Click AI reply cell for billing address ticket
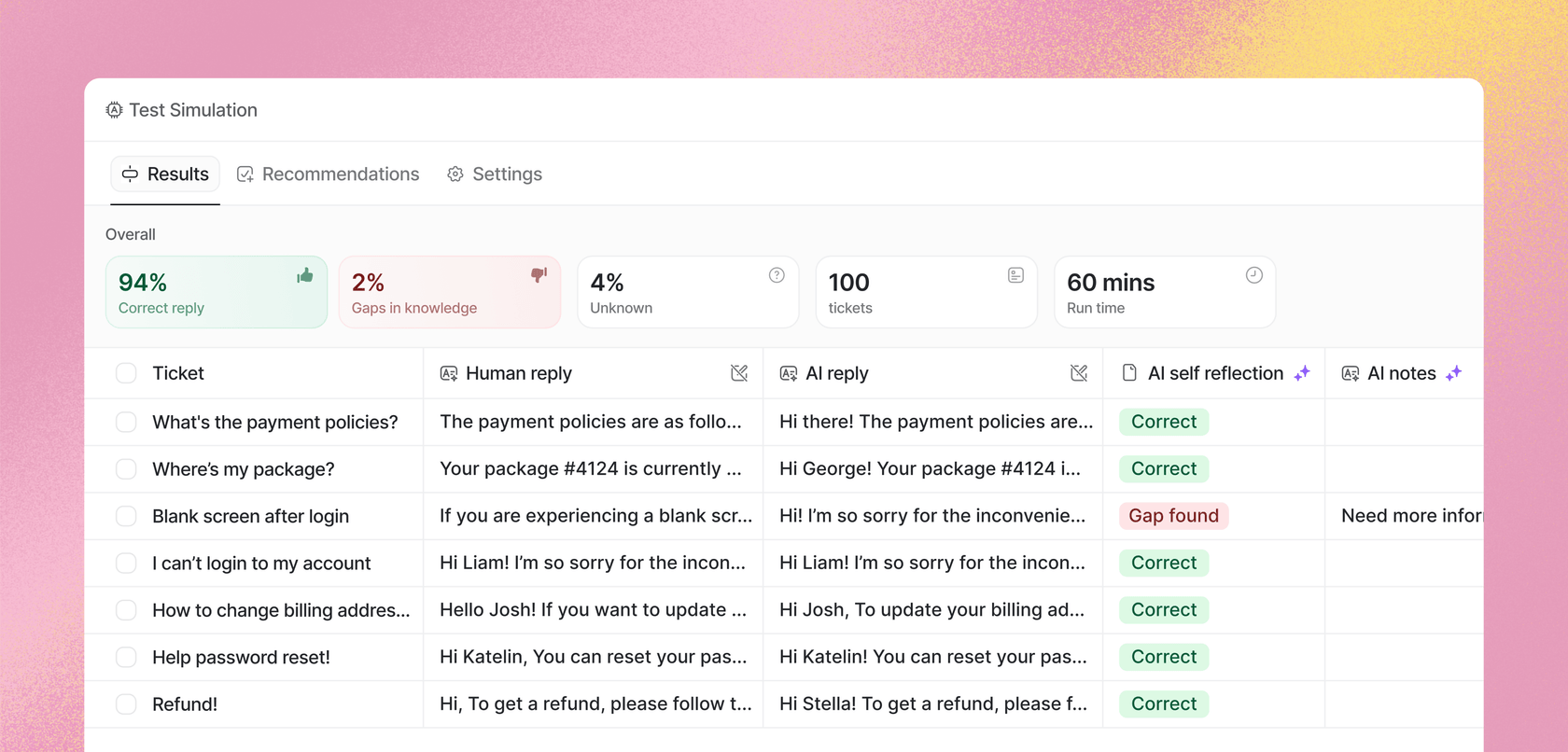The height and width of the screenshot is (752, 1568). 931,610
